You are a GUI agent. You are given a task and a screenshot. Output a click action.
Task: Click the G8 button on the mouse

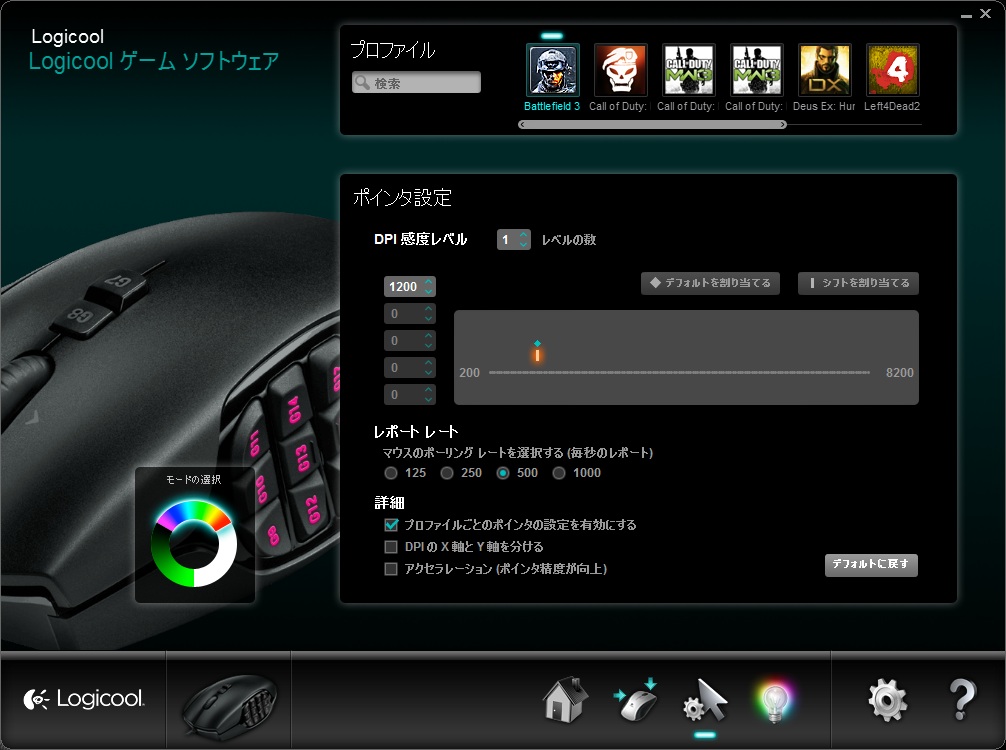pyautogui.click(x=81, y=315)
